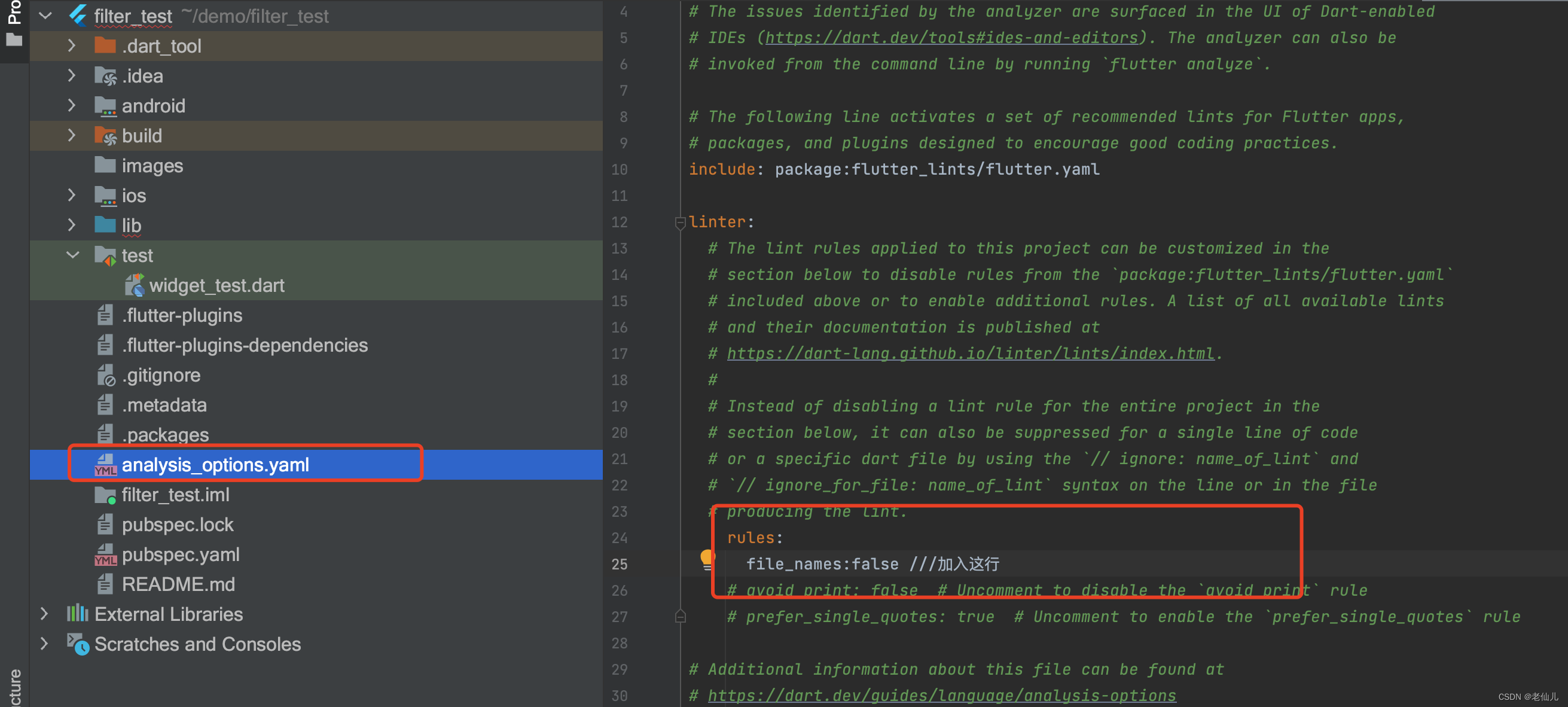Expand the android folder chevron
The width and height of the screenshot is (1568, 707).
click(x=72, y=105)
